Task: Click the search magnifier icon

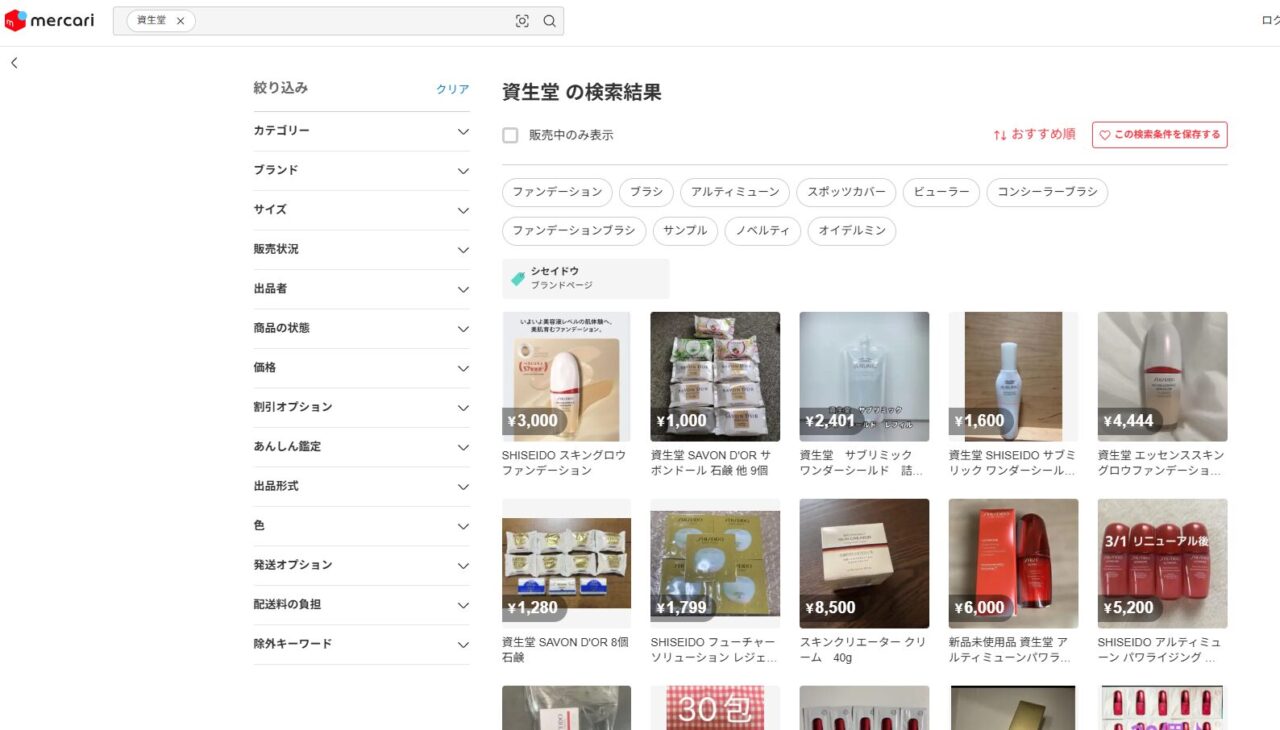Action: (x=549, y=21)
